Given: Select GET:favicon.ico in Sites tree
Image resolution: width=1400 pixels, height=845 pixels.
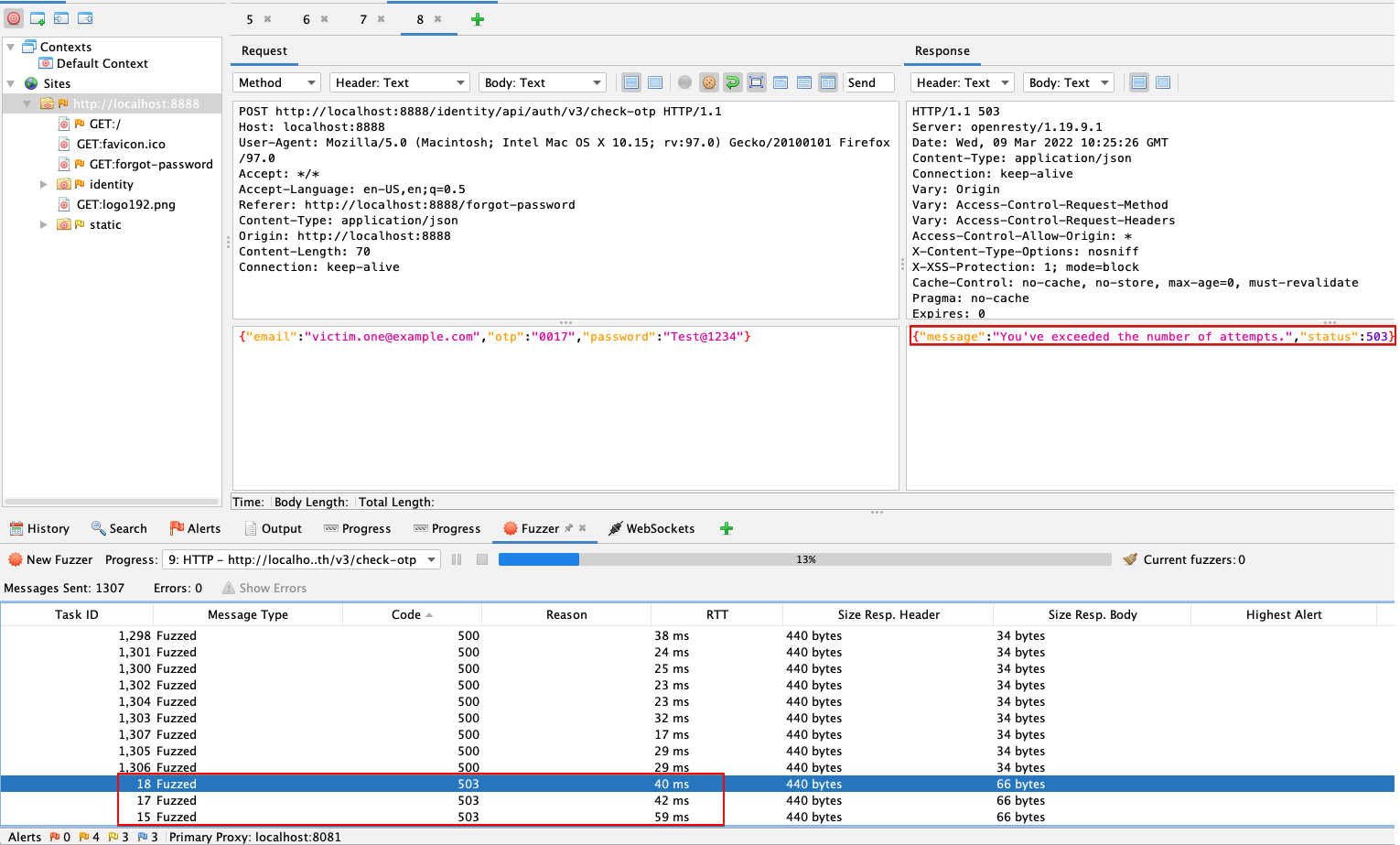Looking at the screenshot, I should coord(121,144).
